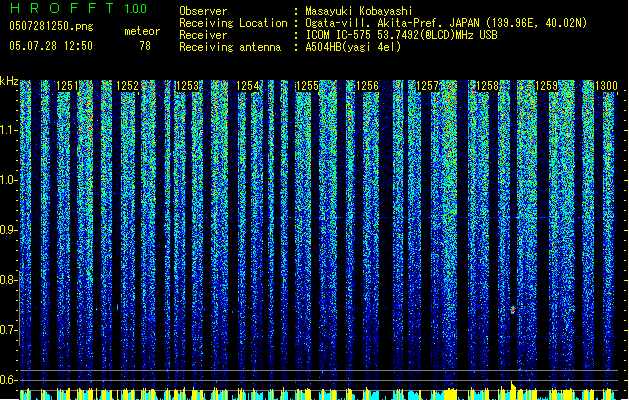
Task: Click the observer name Masayuki Kobayashi
Action: coord(359,11)
